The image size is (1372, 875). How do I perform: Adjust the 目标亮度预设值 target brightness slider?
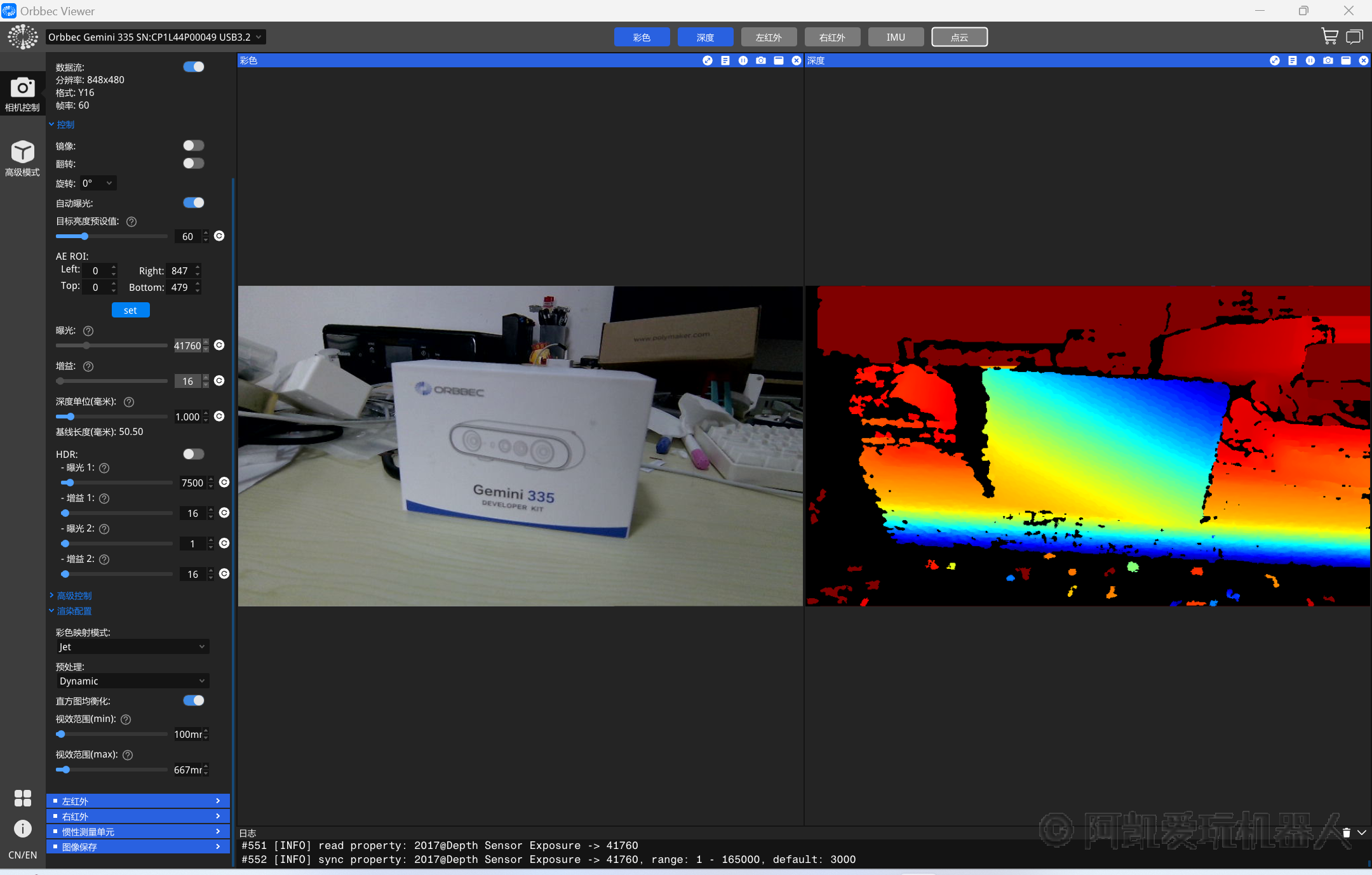coord(84,236)
